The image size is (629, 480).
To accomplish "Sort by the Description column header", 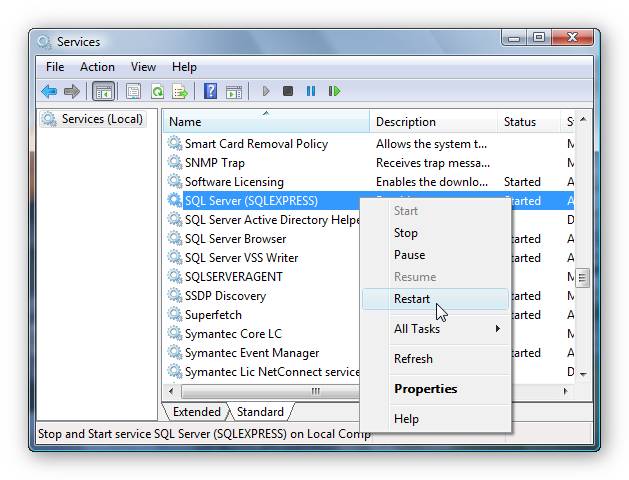I will click(433, 122).
